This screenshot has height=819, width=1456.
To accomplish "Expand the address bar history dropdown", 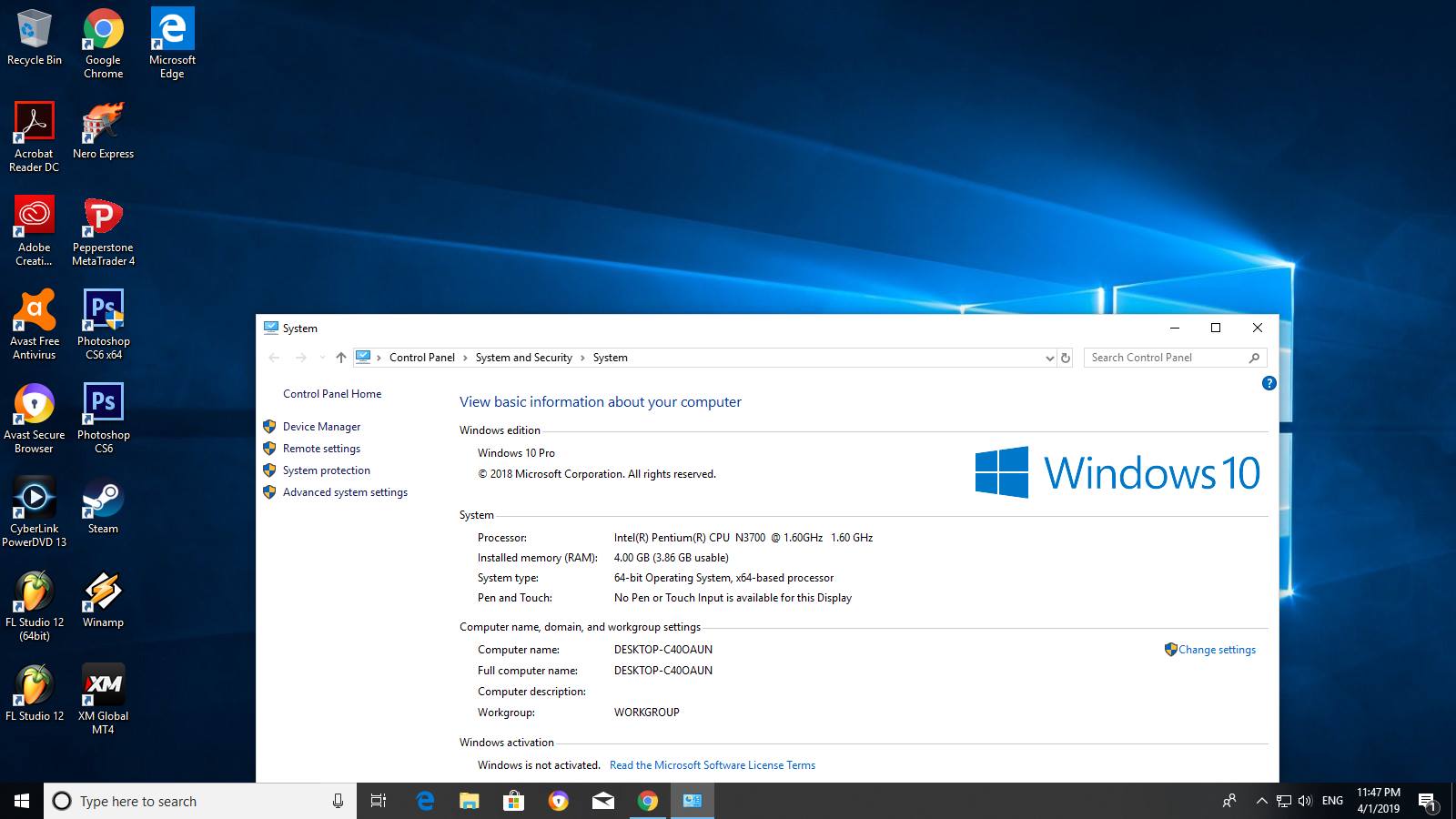I will pos(1049,358).
